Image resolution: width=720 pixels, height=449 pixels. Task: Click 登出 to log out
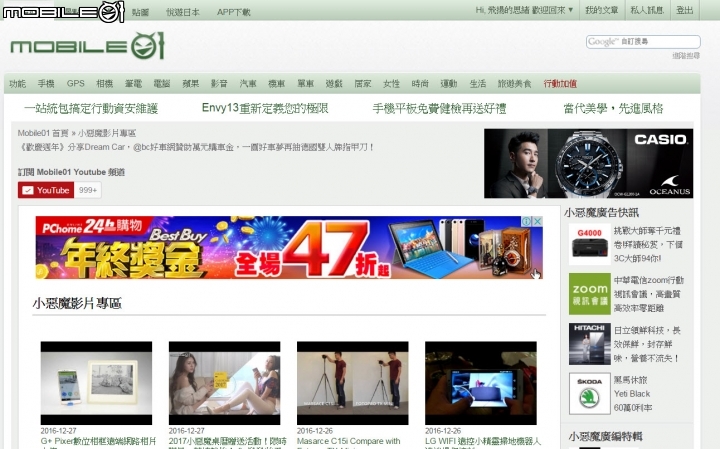click(684, 10)
